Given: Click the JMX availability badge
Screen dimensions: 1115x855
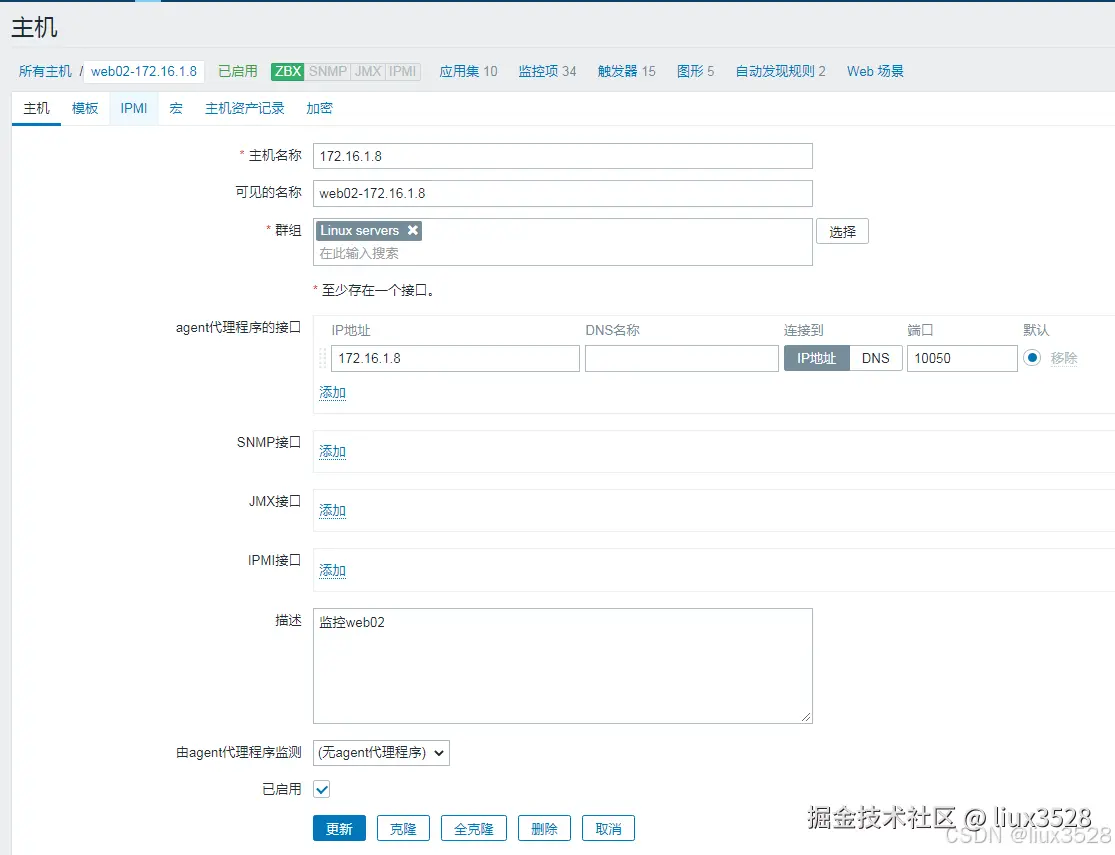Looking at the screenshot, I should (x=368, y=71).
